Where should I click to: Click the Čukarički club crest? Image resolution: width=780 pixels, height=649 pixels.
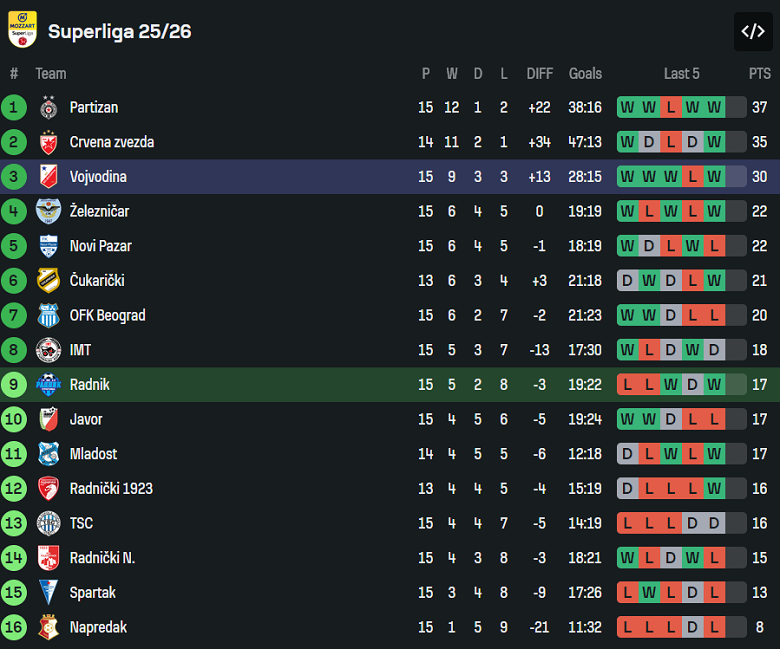click(x=48, y=281)
